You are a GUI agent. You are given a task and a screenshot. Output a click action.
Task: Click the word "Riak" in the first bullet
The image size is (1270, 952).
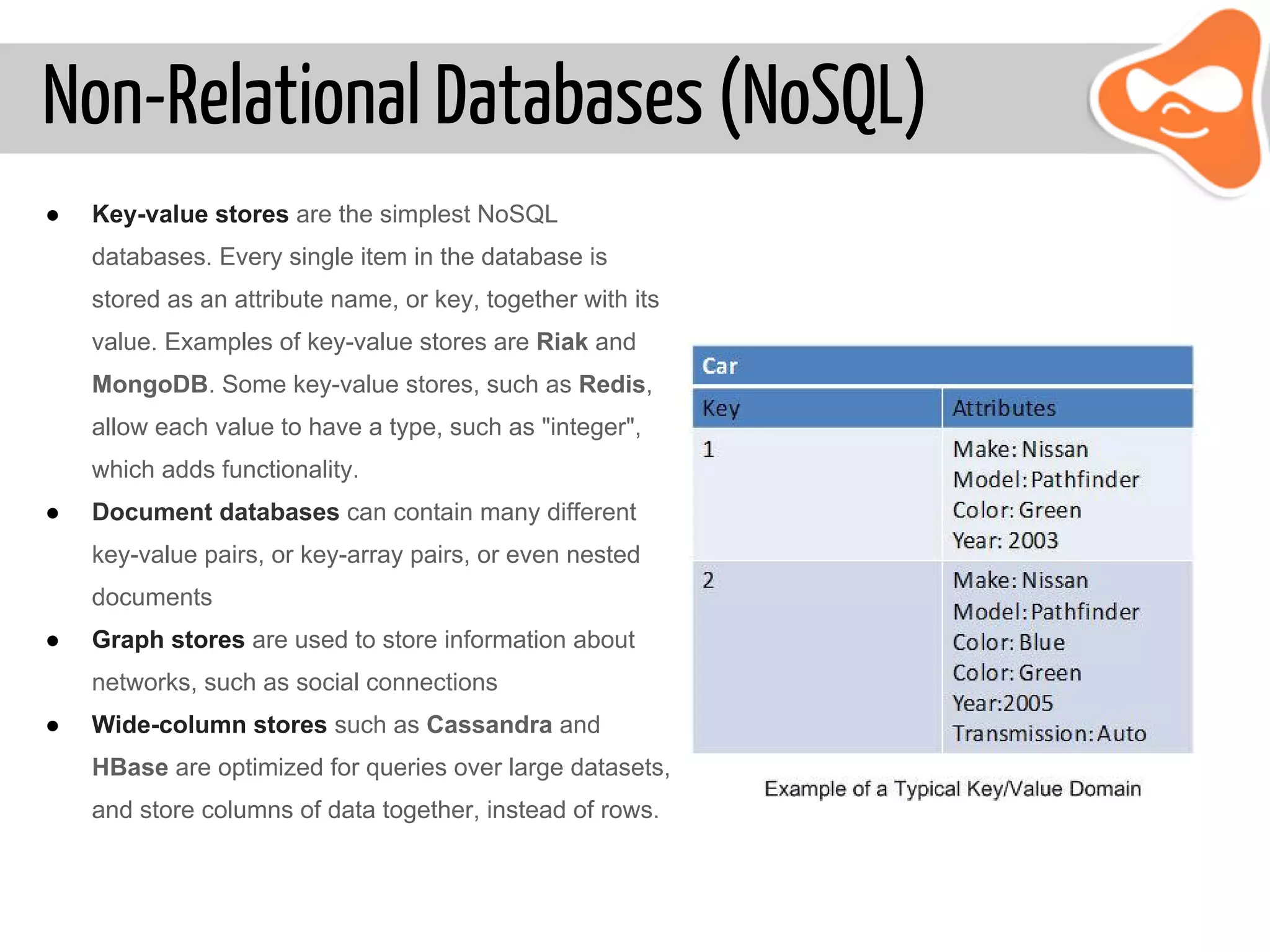562,342
